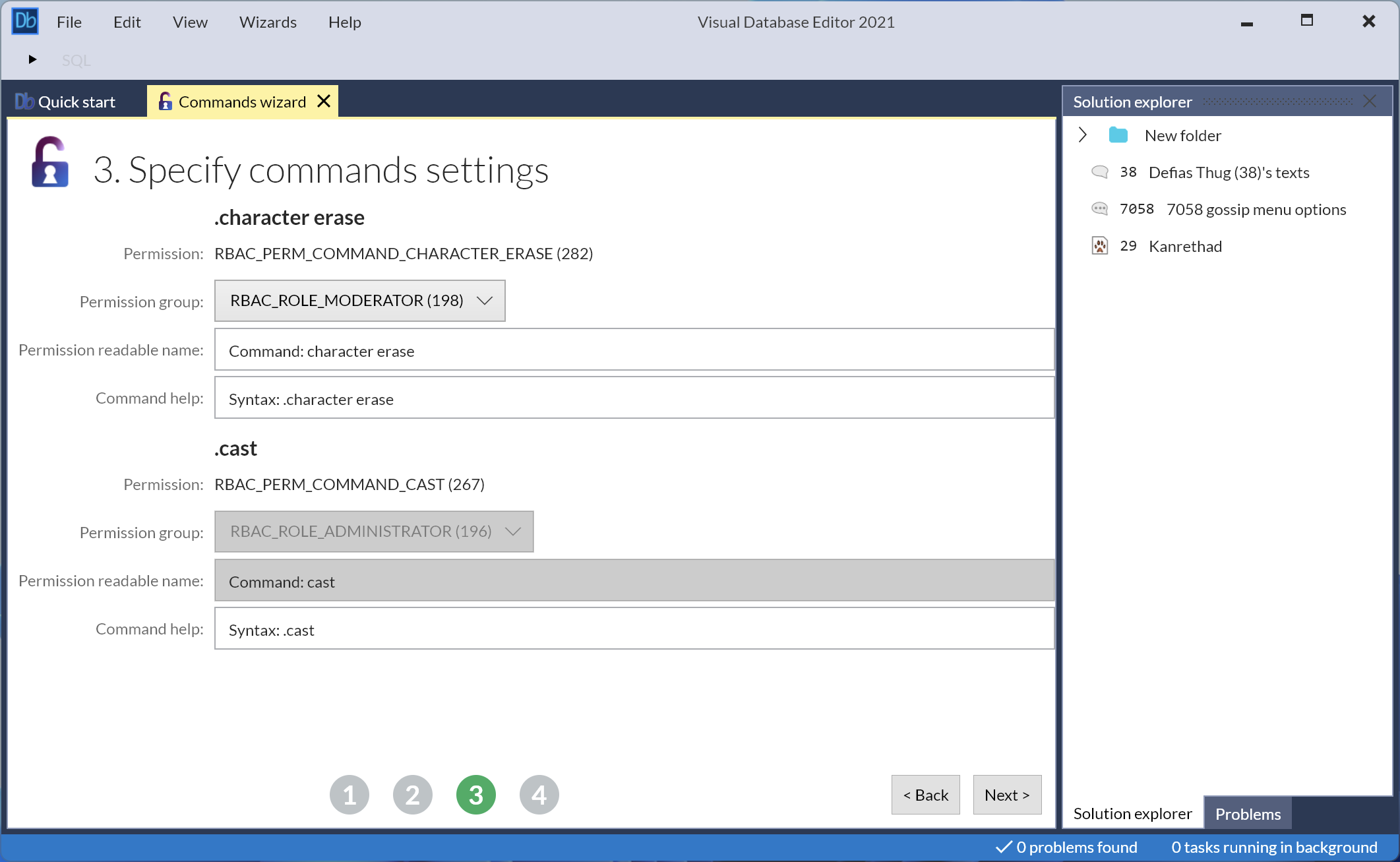Close the Commands wizard tab
Viewport: 1400px width, 862px height.
[323, 101]
